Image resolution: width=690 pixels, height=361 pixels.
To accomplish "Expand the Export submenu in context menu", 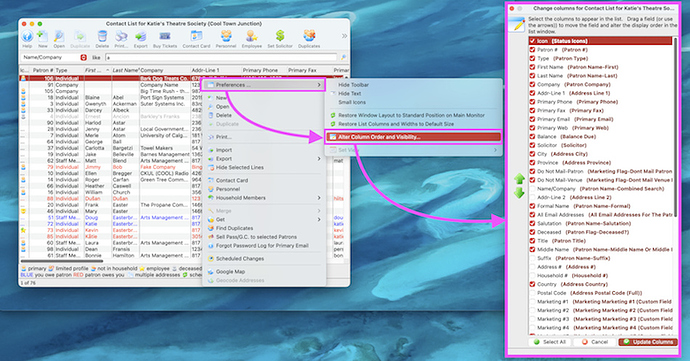I will tap(264, 158).
